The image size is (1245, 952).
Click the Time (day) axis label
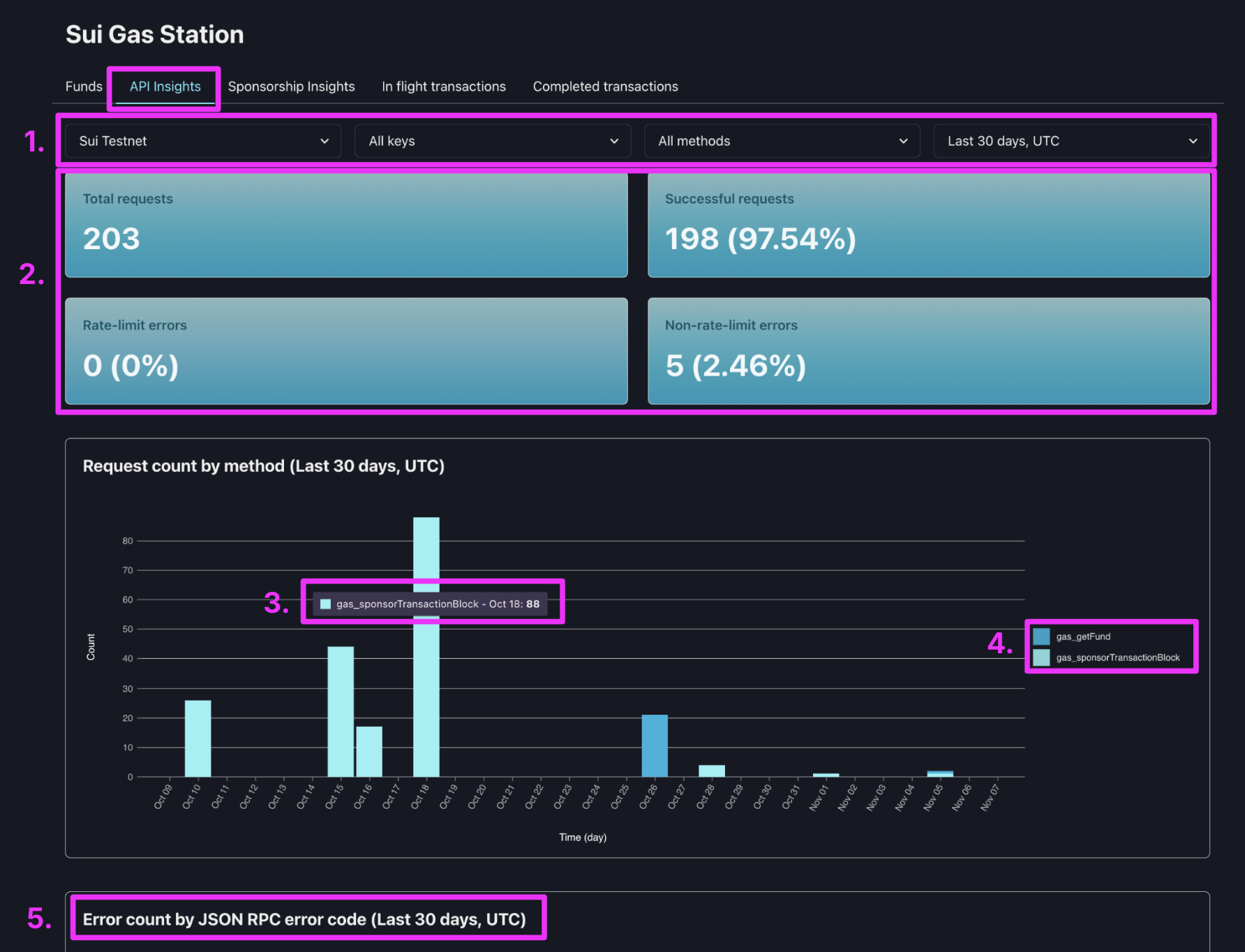pyautogui.click(x=583, y=837)
